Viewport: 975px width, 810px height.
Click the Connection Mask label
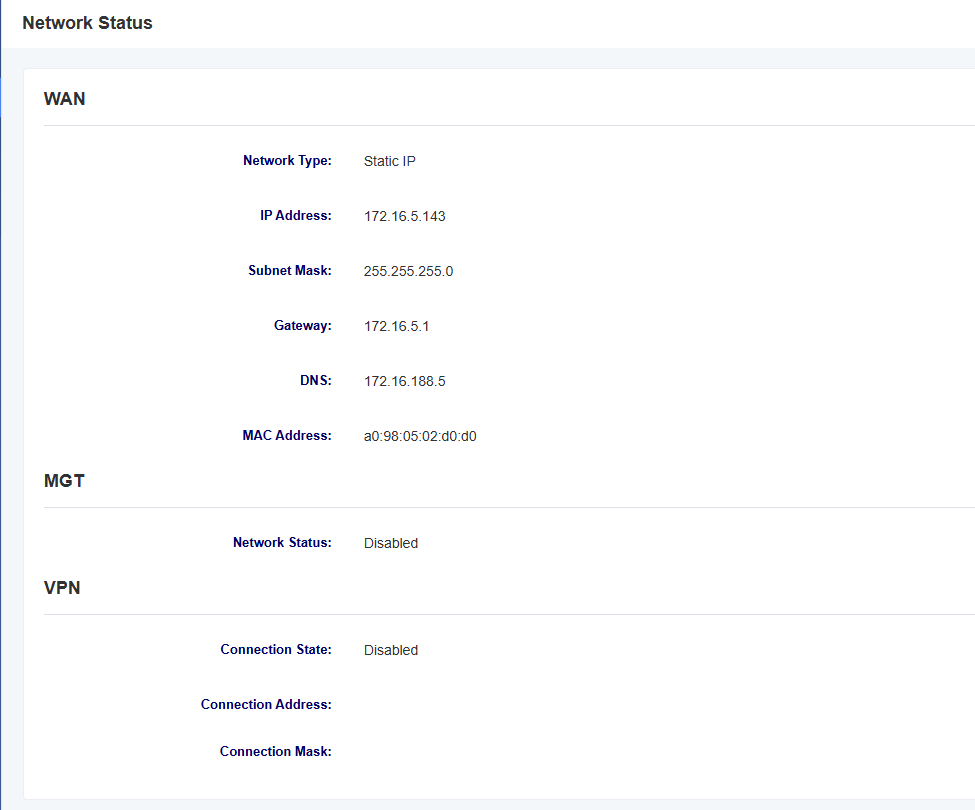(x=275, y=751)
